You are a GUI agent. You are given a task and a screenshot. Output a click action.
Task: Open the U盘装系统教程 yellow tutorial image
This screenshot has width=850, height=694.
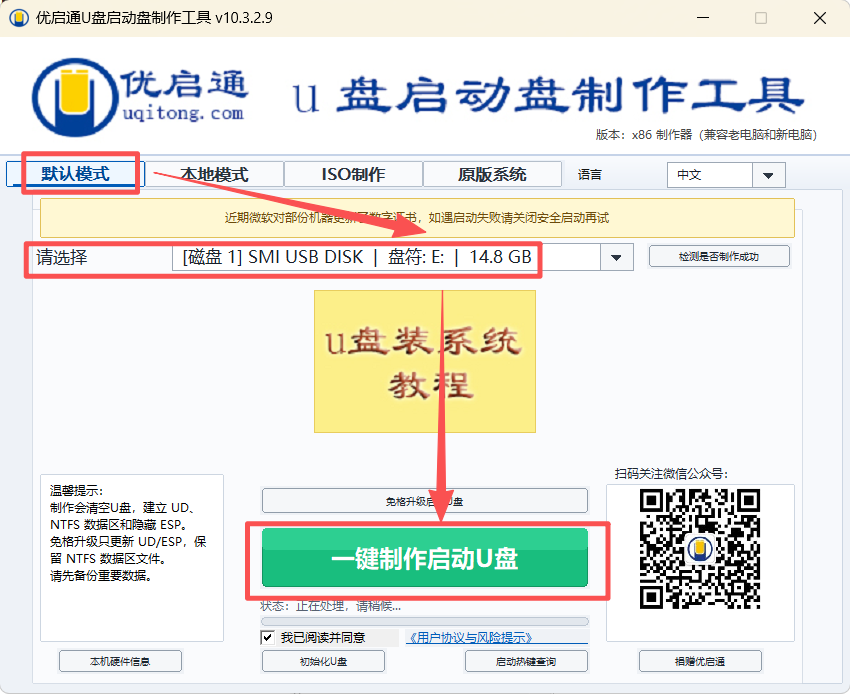[425, 361]
